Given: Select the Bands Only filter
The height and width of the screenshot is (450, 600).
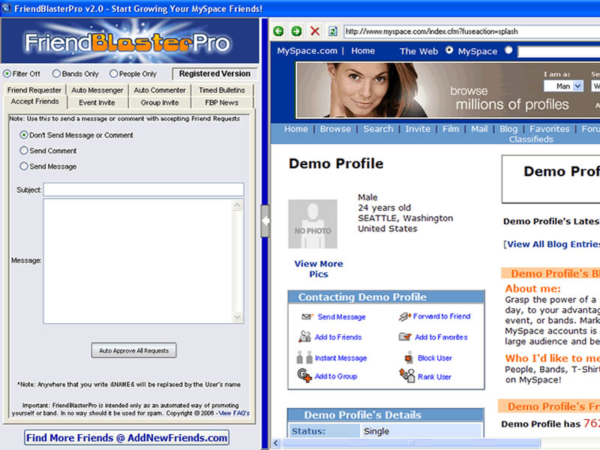Looking at the screenshot, I should [56, 73].
